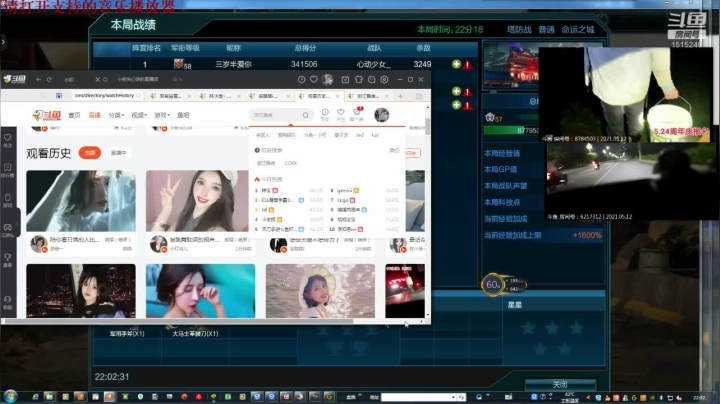Screen dimensions: 720x404
Task: Click the search magnifier in the page search box
Action: click(x=305, y=115)
